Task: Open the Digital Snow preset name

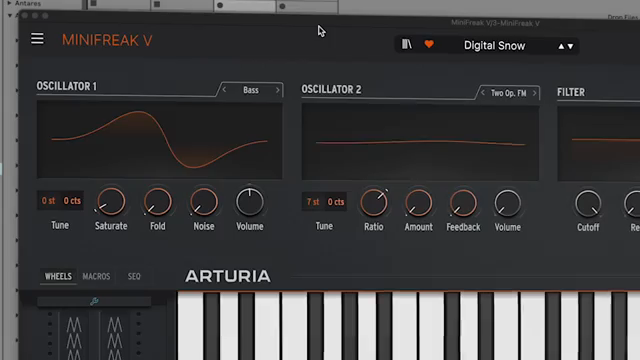Action: click(494, 46)
